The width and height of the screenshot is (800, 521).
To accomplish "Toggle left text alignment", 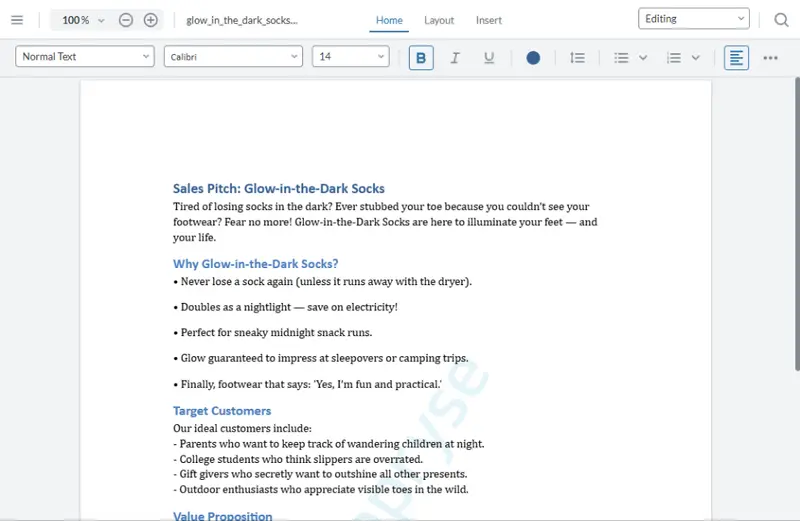I will (x=736, y=58).
